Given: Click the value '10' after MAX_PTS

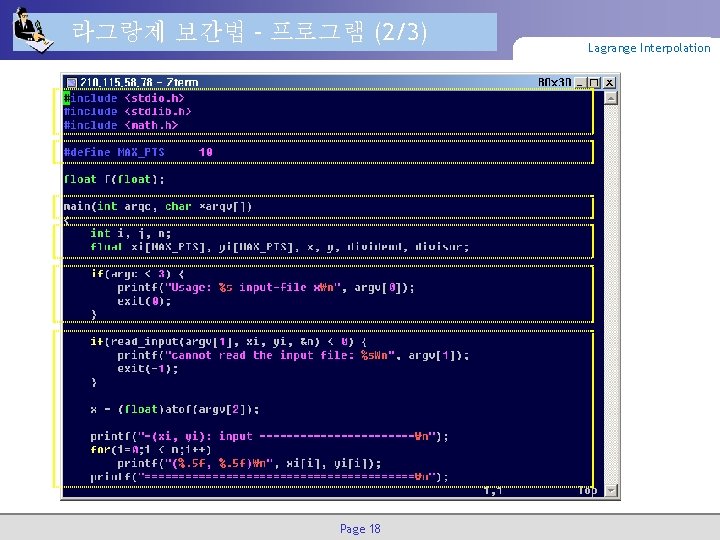Looking at the screenshot, I should (x=206, y=152).
